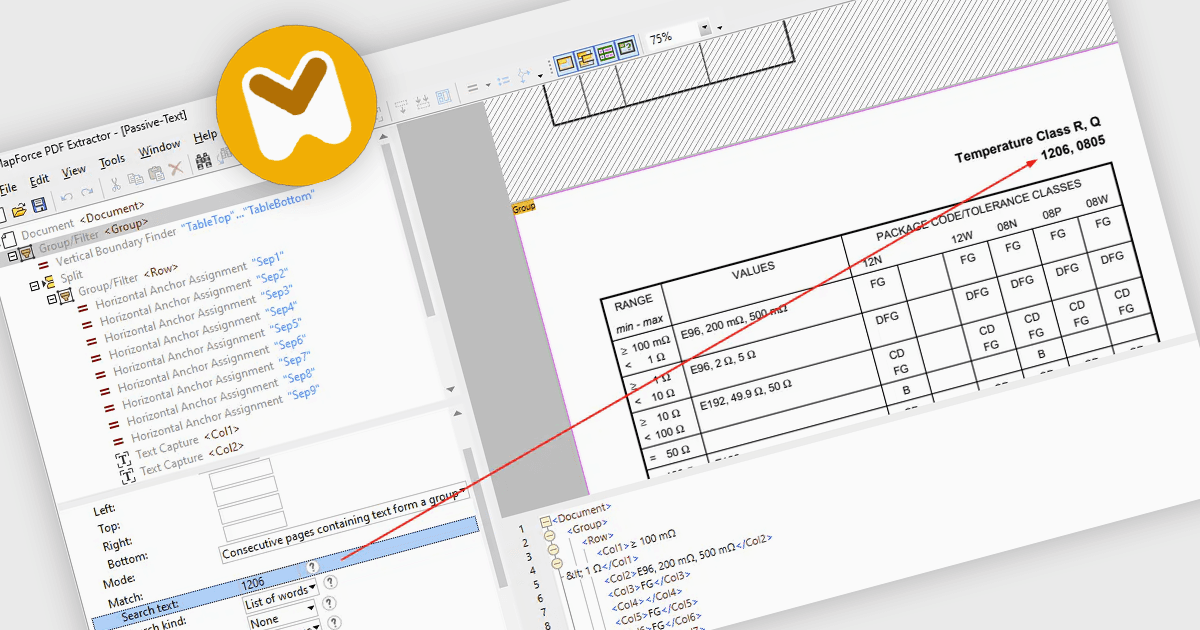Open the Help menu
This screenshot has width=1200, height=630.
tap(204, 136)
